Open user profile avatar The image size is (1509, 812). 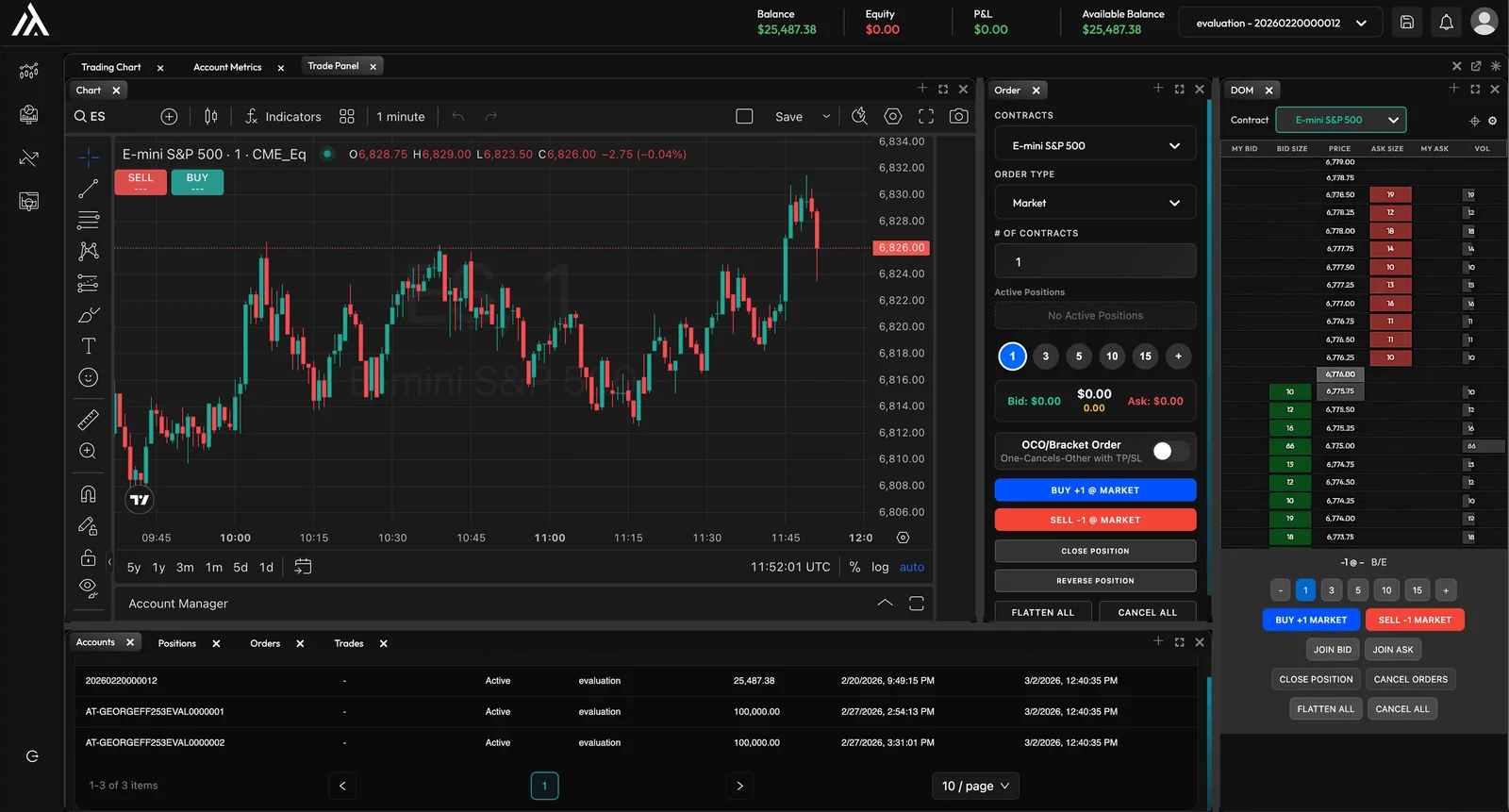click(x=1484, y=22)
